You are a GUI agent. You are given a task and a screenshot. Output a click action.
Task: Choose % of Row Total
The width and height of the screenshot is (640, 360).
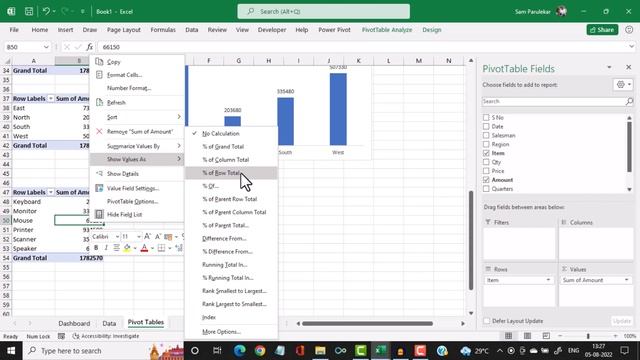pyautogui.click(x=231, y=173)
